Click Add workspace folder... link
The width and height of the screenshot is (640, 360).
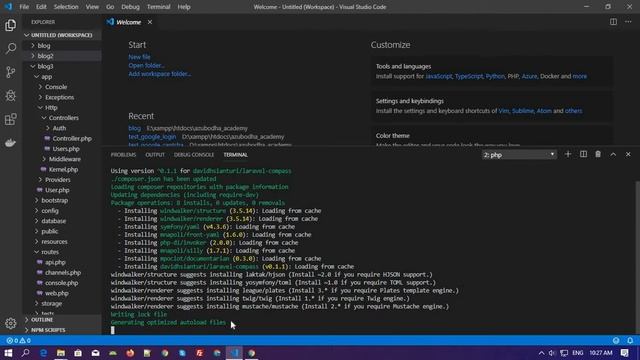160,74
